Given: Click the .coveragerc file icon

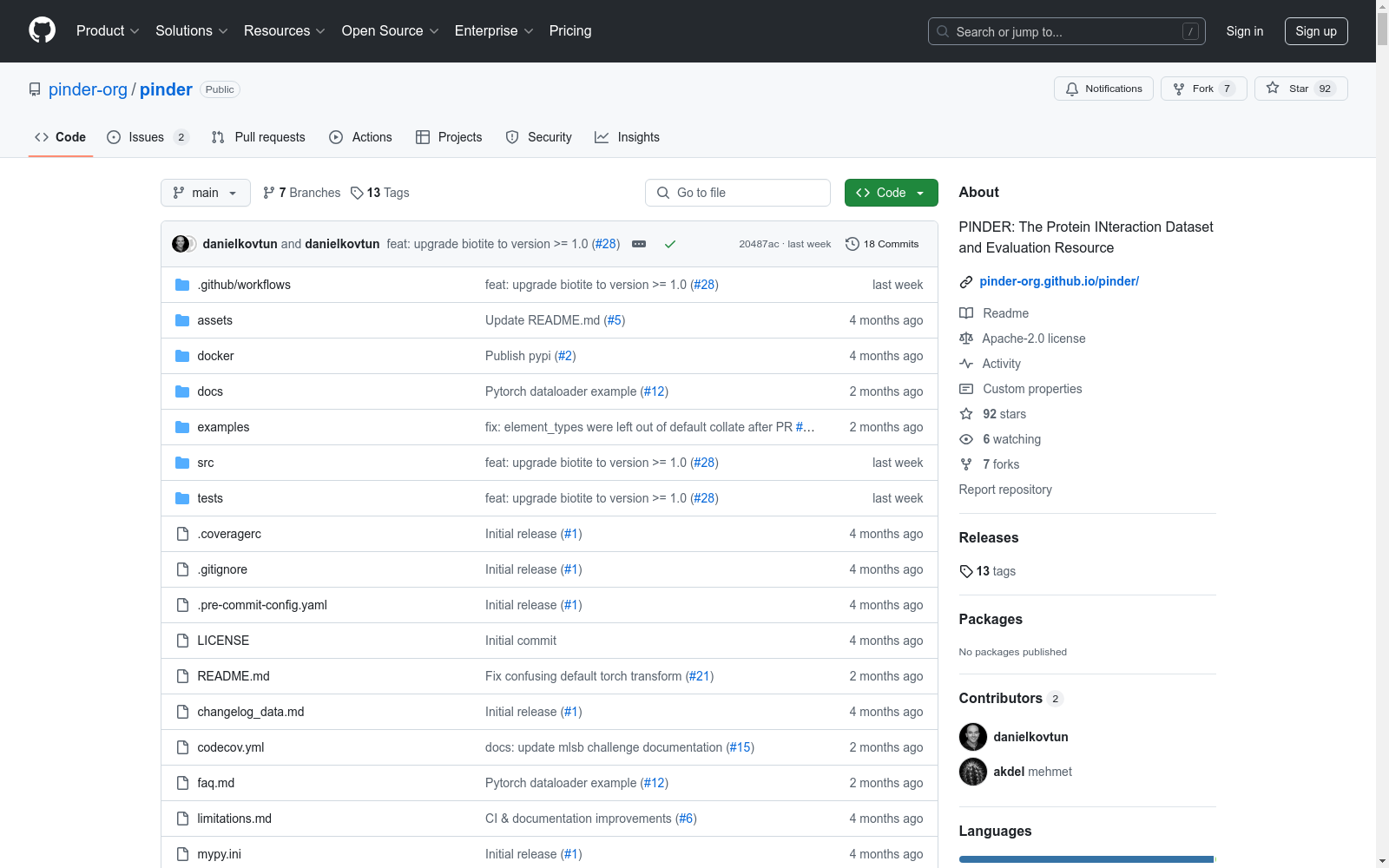Looking at the screenshot, I should coord(182,534).
